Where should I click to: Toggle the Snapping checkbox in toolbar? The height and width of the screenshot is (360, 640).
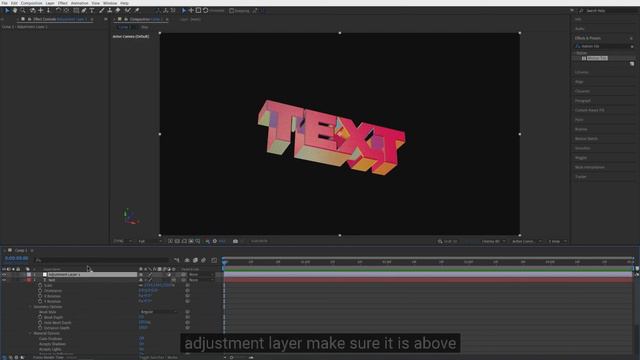(231, 11)
